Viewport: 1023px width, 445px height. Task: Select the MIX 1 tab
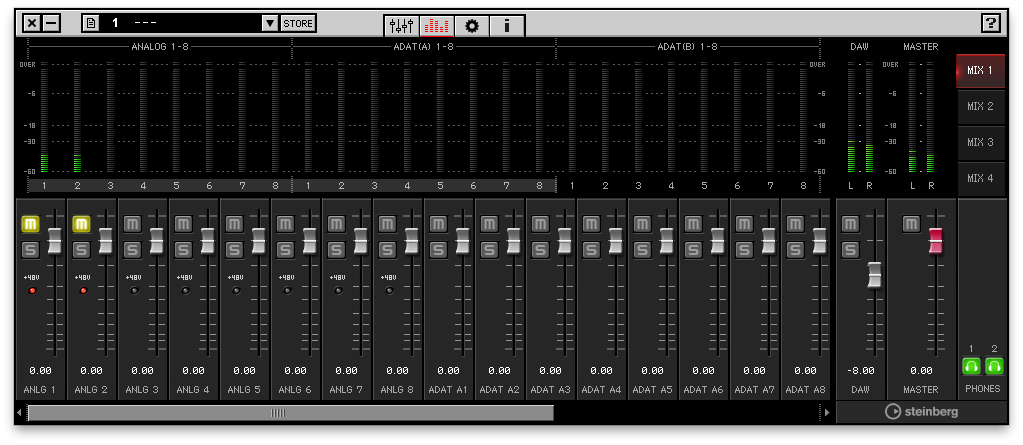(981, 70)
